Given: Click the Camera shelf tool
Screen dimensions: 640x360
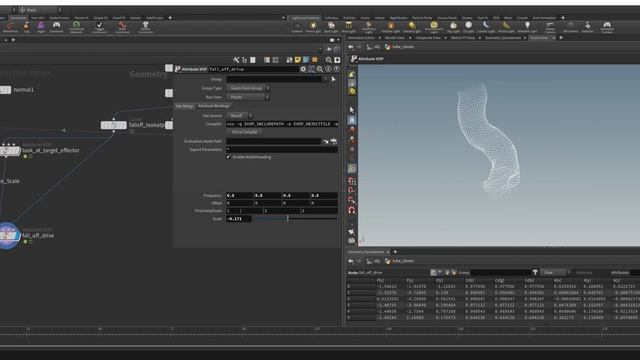Looking at the screenshot, I should coord(297,27).
